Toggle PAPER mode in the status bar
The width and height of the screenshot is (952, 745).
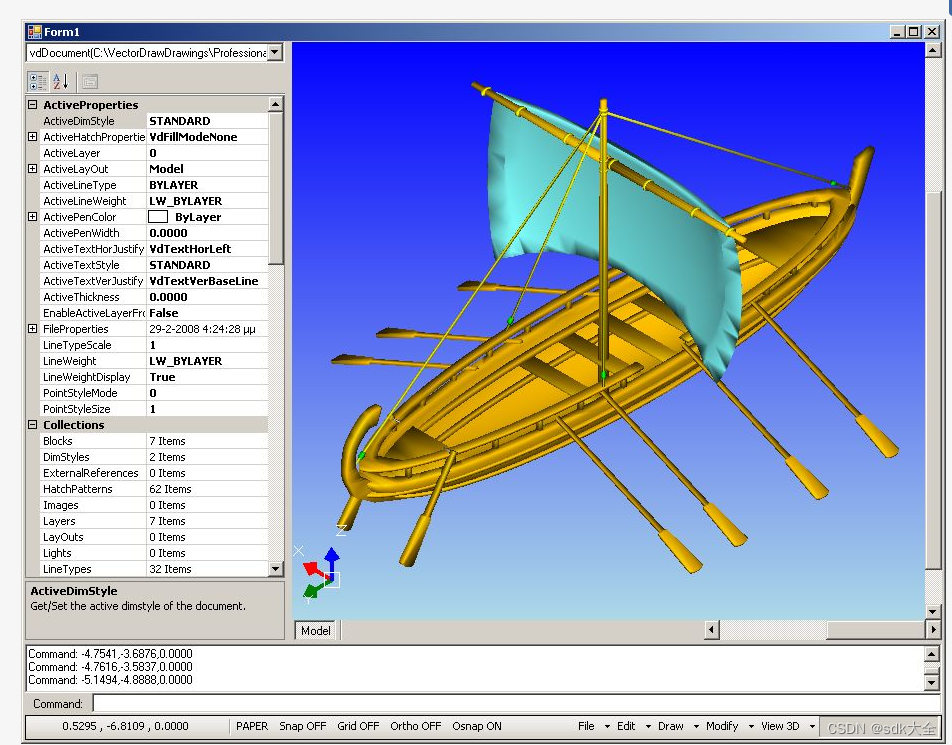click(252, 726)
